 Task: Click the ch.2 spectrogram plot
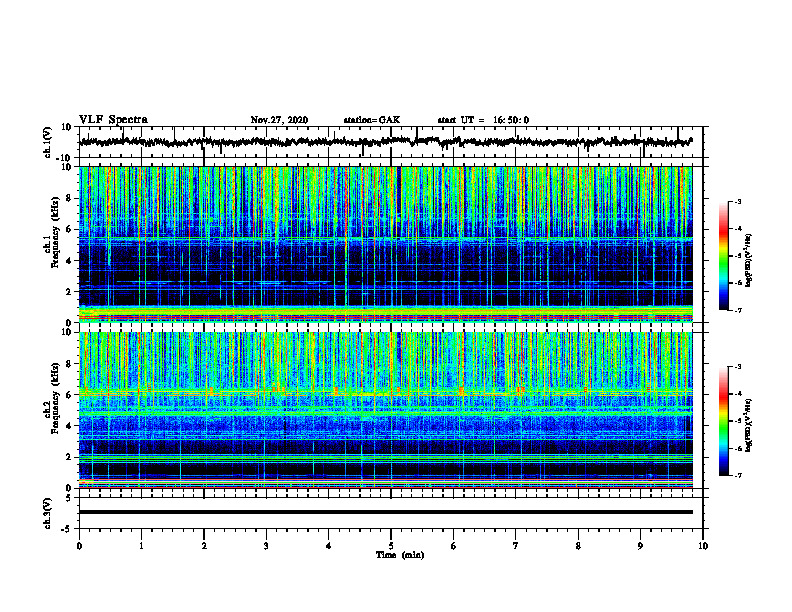coord(386,410)
